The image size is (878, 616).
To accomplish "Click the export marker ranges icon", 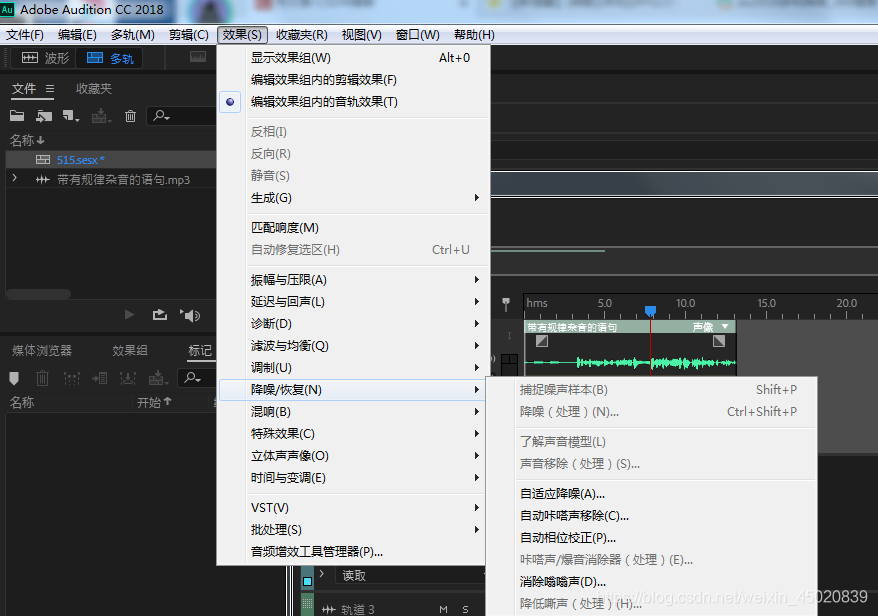I will click(128, 379).
